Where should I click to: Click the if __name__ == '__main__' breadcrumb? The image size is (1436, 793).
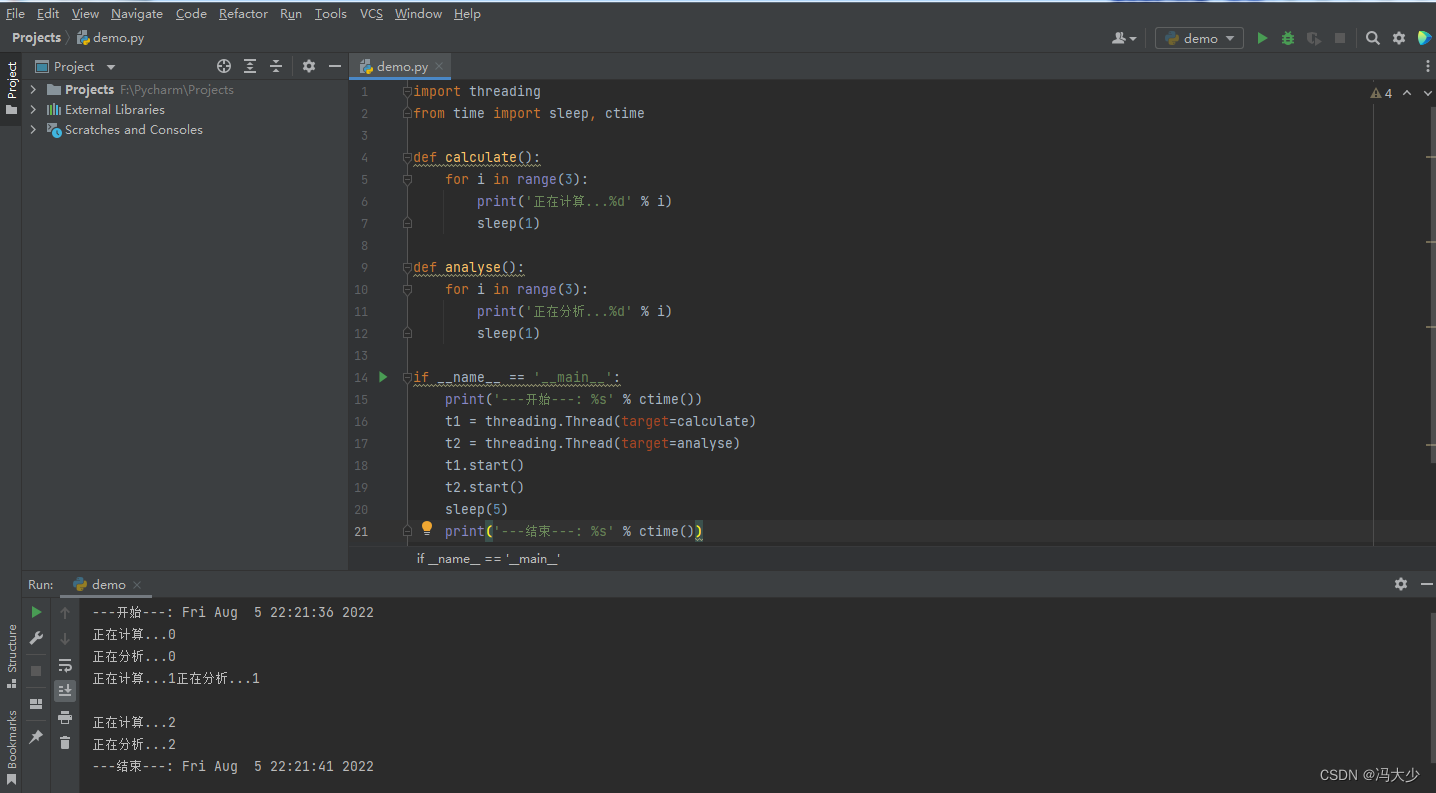click(488, 558)
